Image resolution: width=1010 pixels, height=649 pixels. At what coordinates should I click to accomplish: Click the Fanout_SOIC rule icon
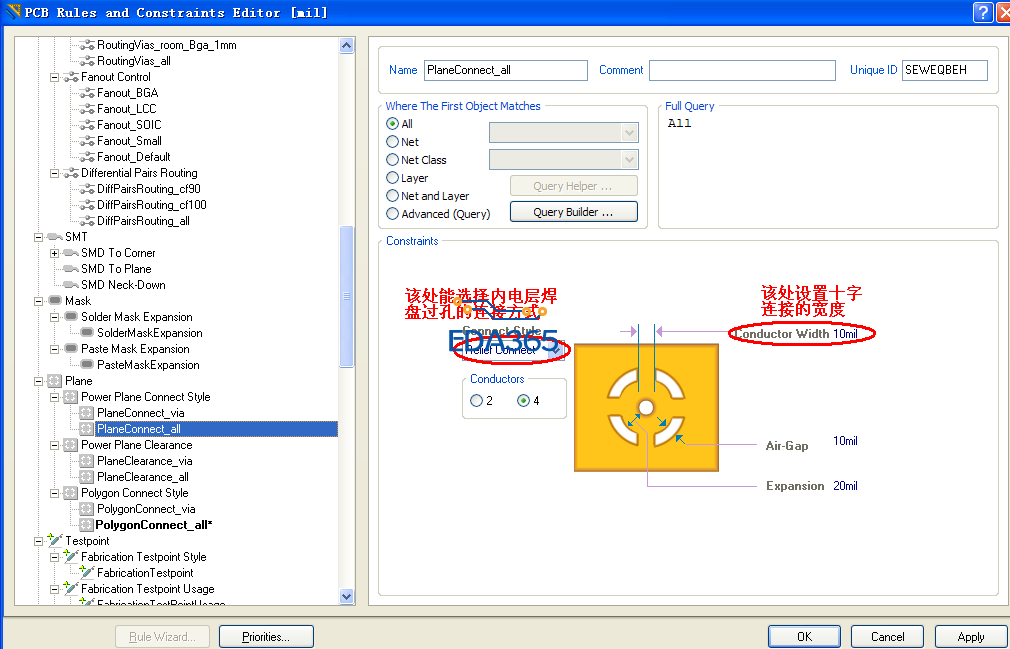tap(87, 125)
